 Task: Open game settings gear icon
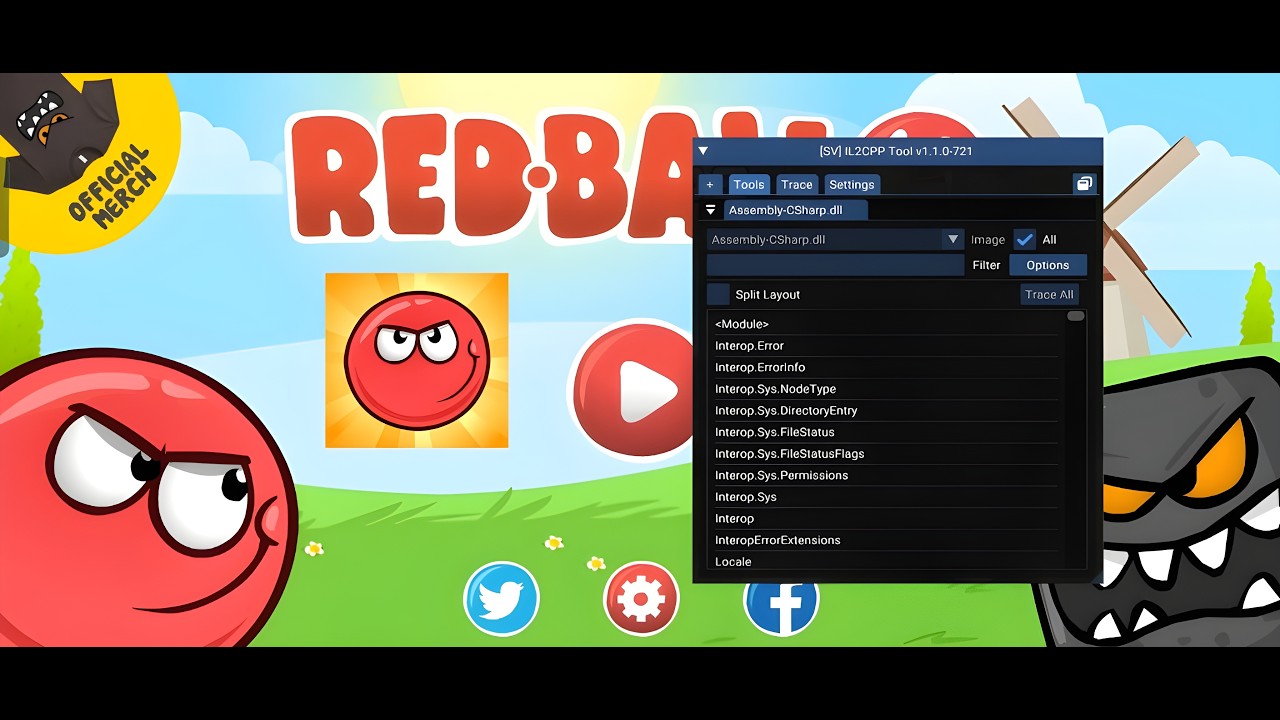(641, 599)
